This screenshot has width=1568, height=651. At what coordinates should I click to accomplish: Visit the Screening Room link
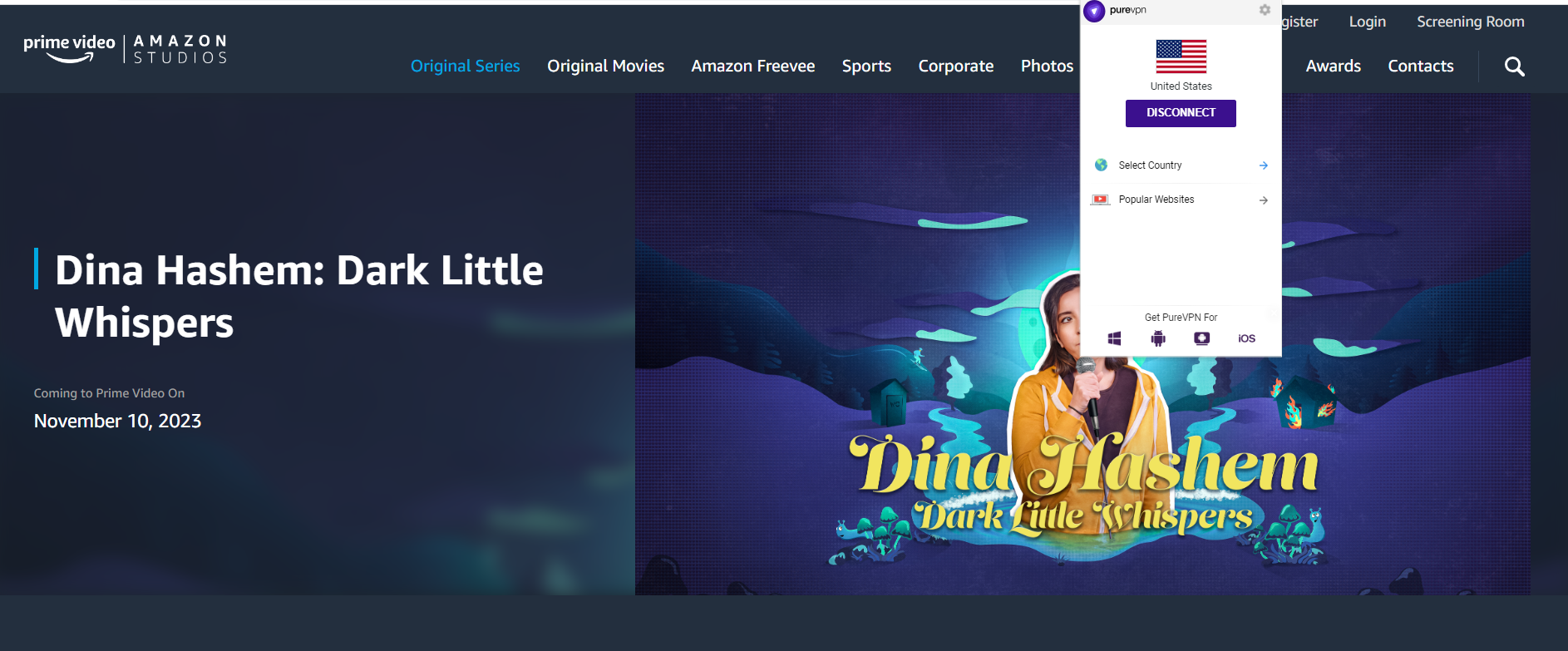pos(1471,22)
